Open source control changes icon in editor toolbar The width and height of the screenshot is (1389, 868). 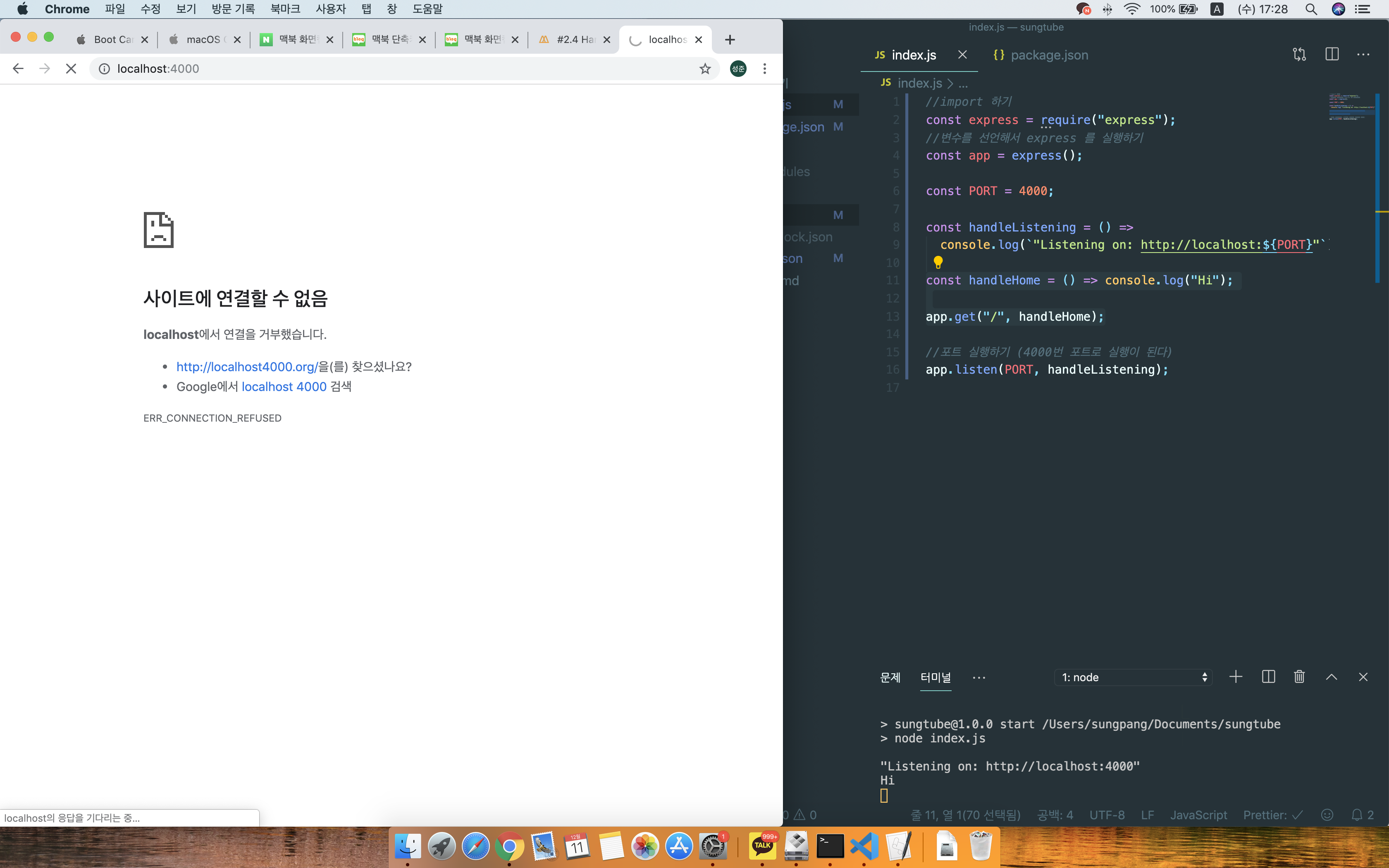[x=1299, y=55]
